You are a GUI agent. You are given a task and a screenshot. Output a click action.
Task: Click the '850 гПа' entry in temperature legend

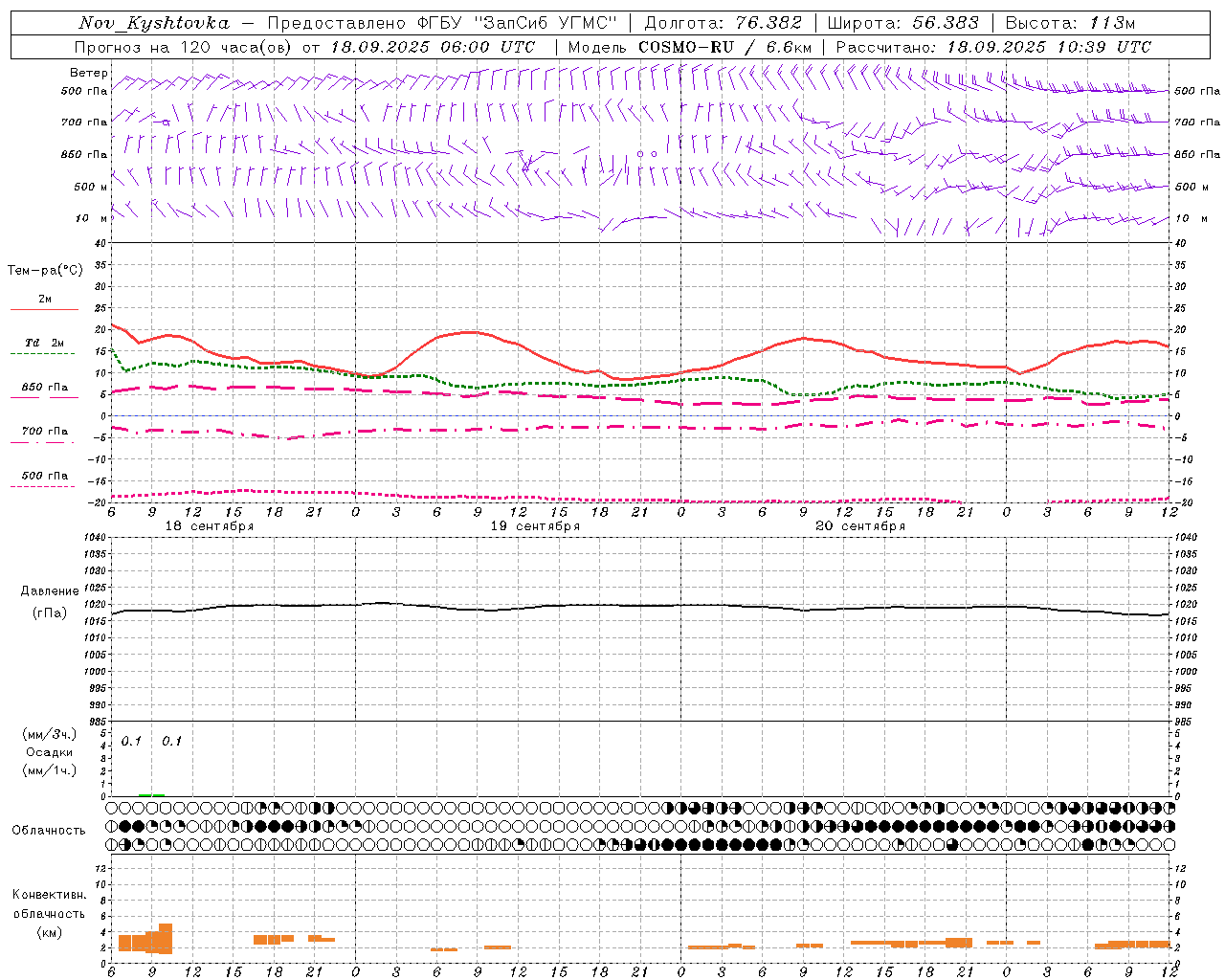(44, 391)
